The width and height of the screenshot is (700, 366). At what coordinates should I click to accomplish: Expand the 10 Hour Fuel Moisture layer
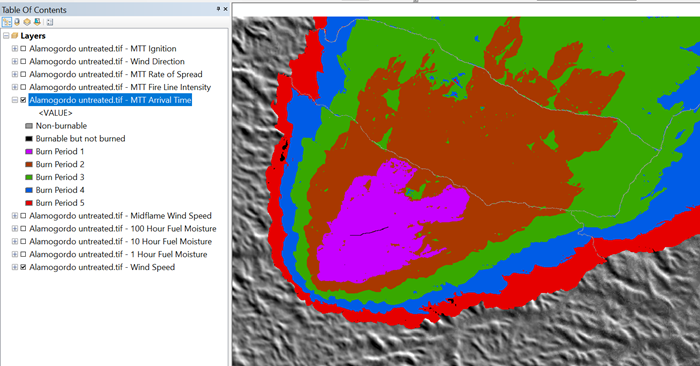point(15,242)
